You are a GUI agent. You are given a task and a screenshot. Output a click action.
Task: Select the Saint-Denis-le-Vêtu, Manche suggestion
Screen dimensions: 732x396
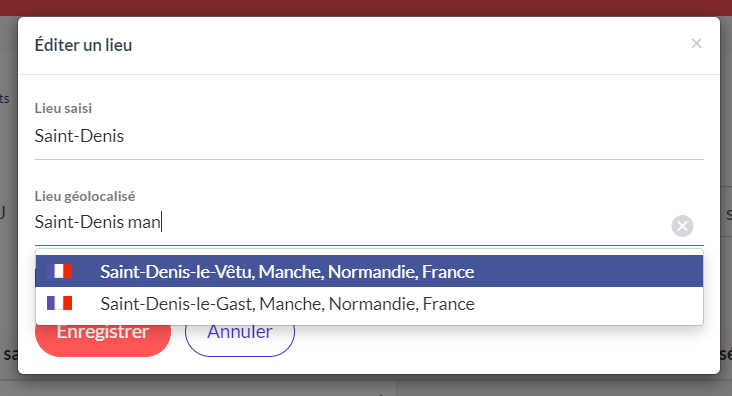[369, 271]
